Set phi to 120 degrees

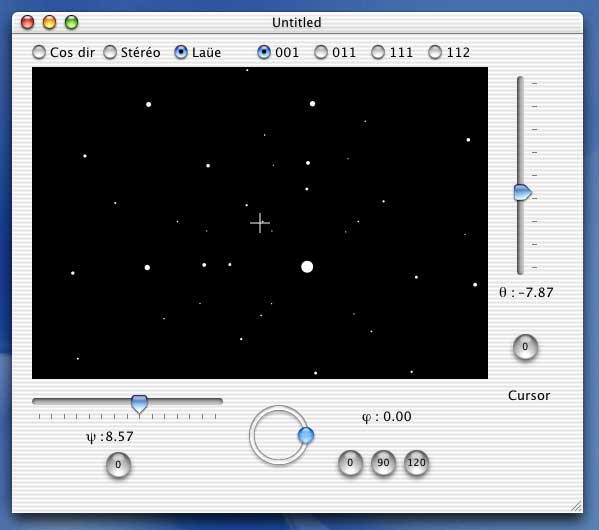pyautogui.click(x=416, y=463)
